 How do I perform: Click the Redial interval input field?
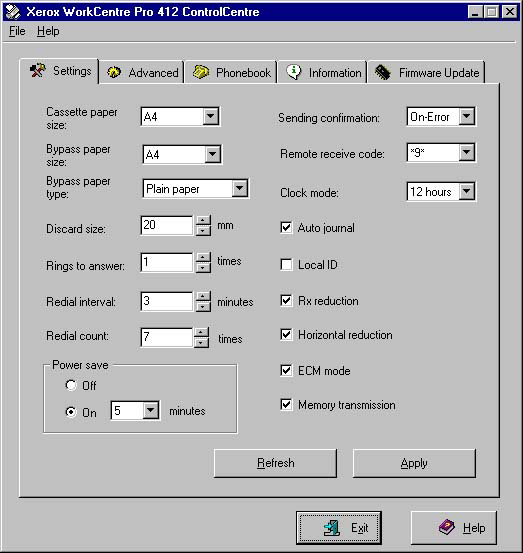(x=167, y=301)
